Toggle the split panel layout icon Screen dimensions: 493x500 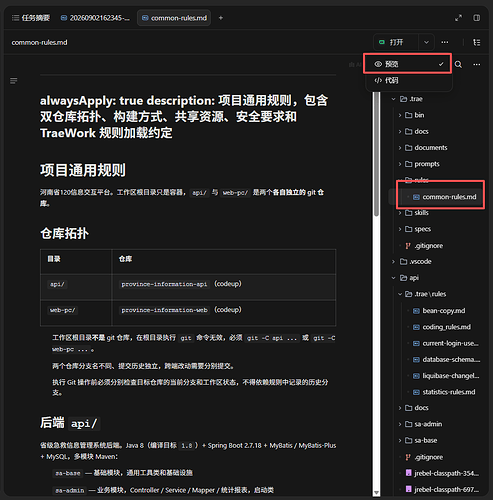pyautogui.click(x=477, y=18)
